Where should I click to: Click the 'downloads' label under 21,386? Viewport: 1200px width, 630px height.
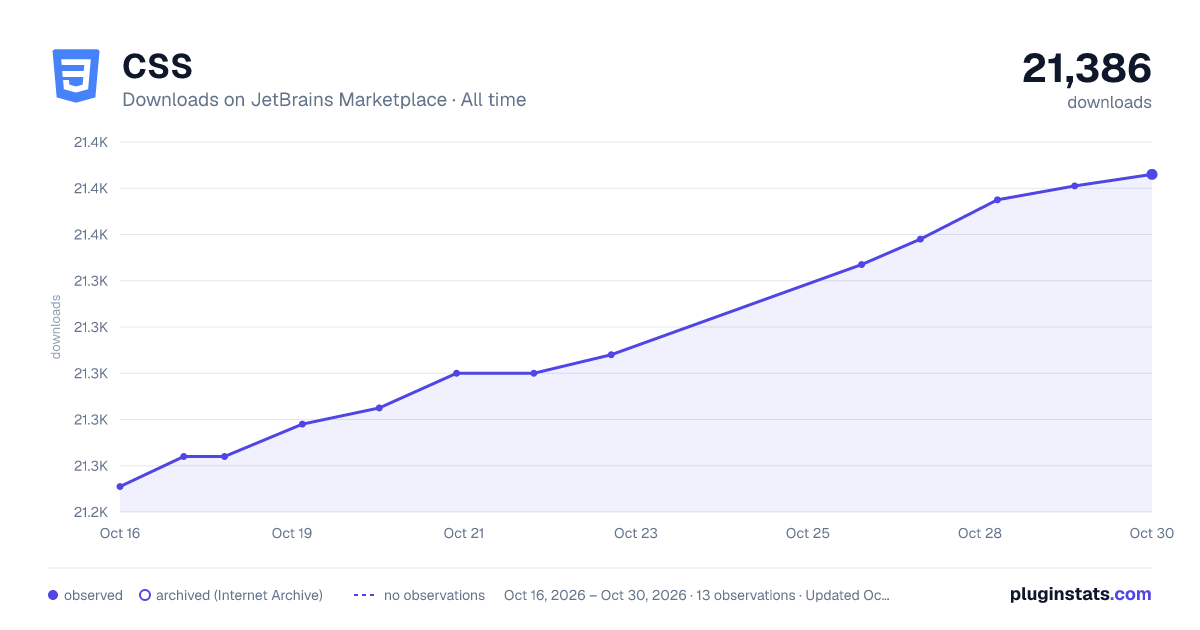(1109, 102)
